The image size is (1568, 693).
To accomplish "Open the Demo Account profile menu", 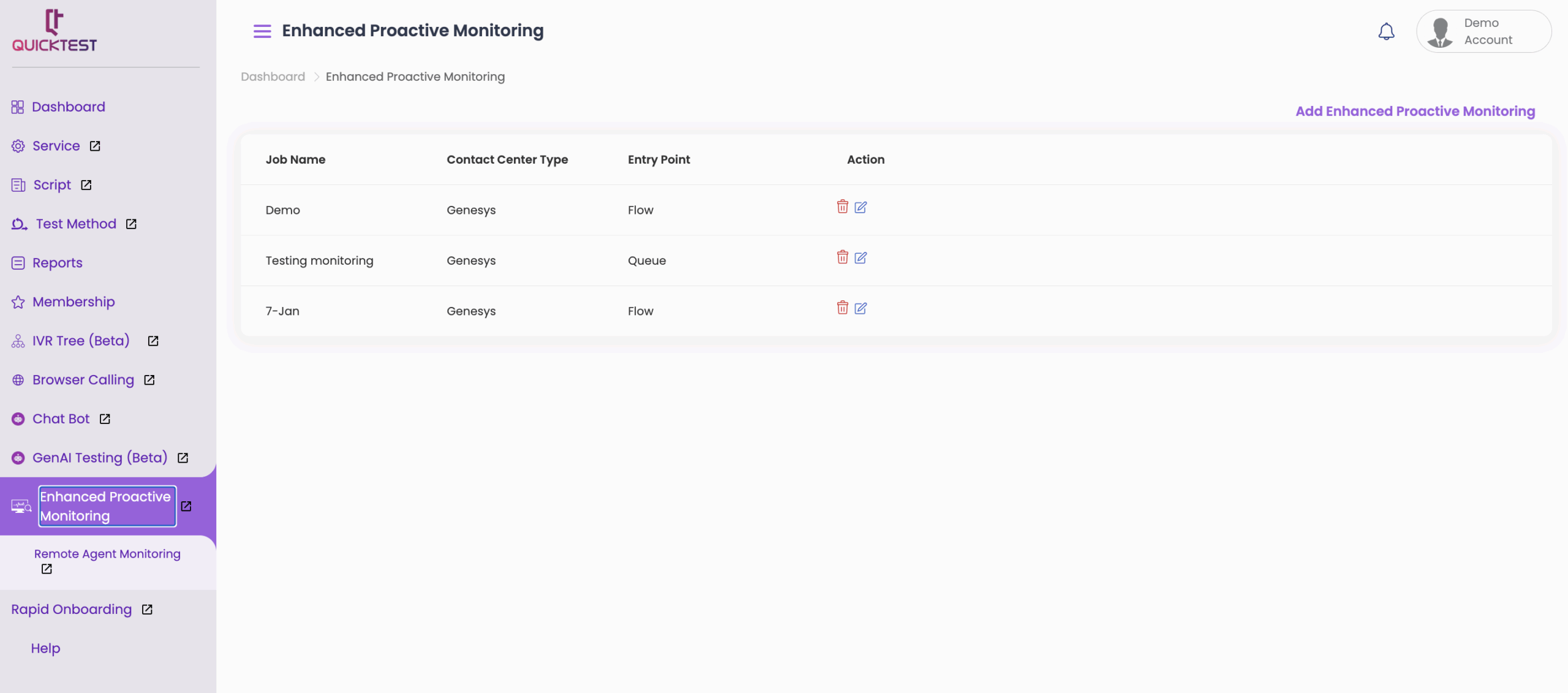I will click(1483, 31).
